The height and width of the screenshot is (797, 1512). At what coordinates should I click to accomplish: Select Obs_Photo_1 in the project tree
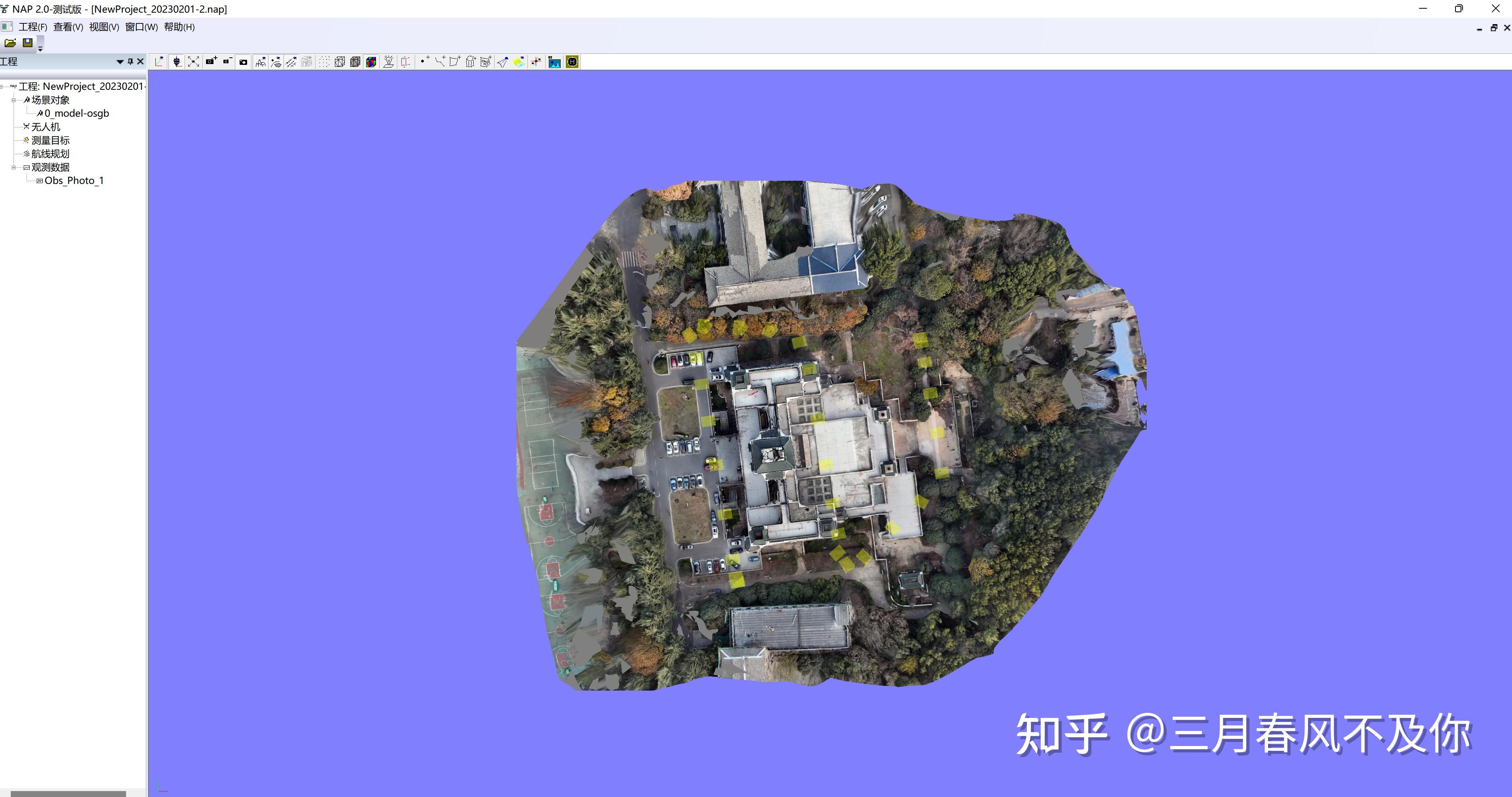coord(74,181)
